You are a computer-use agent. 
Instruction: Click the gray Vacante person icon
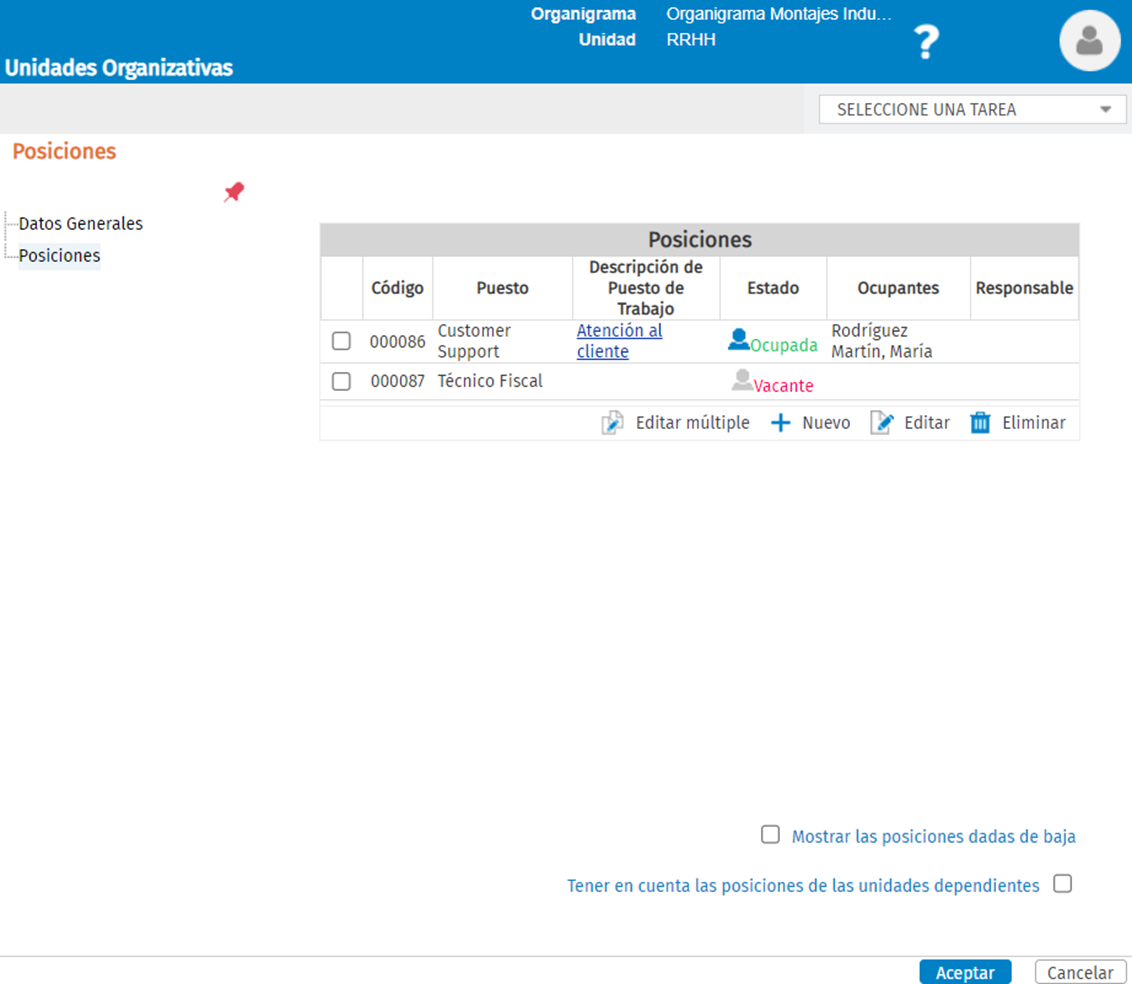pos(742,380)
